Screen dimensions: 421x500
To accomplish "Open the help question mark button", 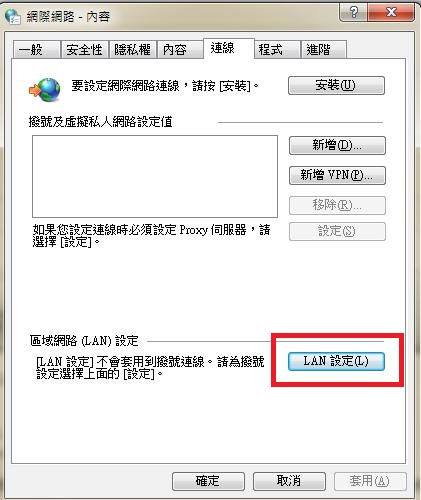I will [x=353, y=13].
